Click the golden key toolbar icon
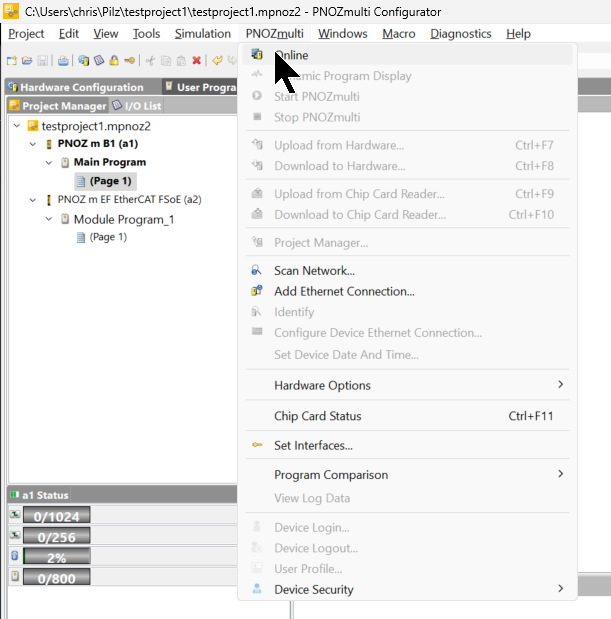 [129, 60]
